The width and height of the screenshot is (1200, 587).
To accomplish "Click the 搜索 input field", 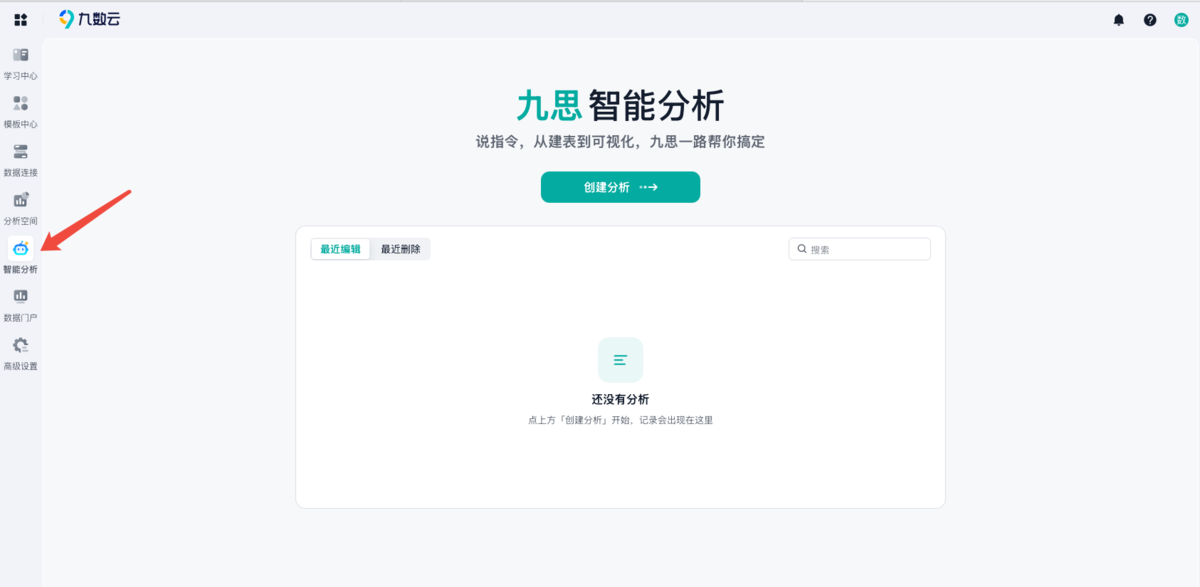I will click(860, 249).
